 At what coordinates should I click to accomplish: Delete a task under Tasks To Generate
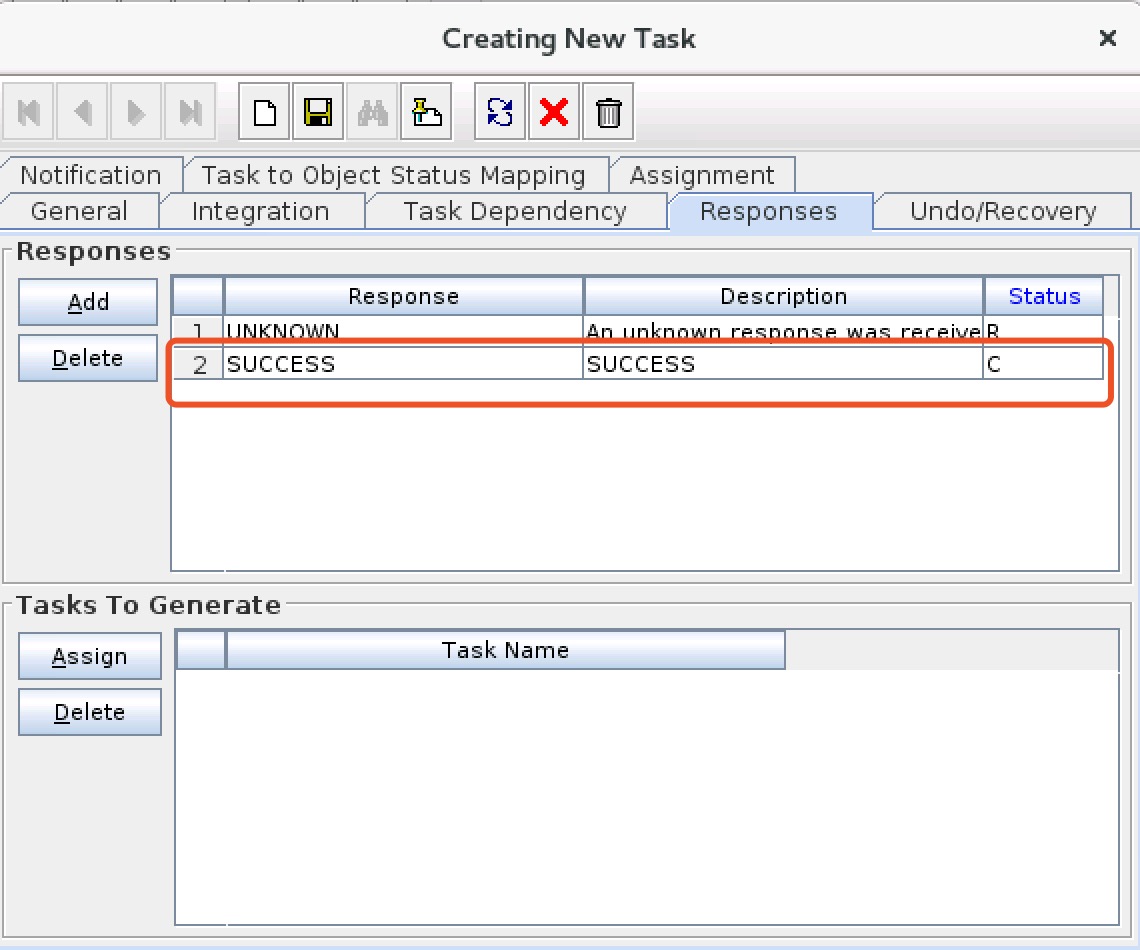(89, 712)
